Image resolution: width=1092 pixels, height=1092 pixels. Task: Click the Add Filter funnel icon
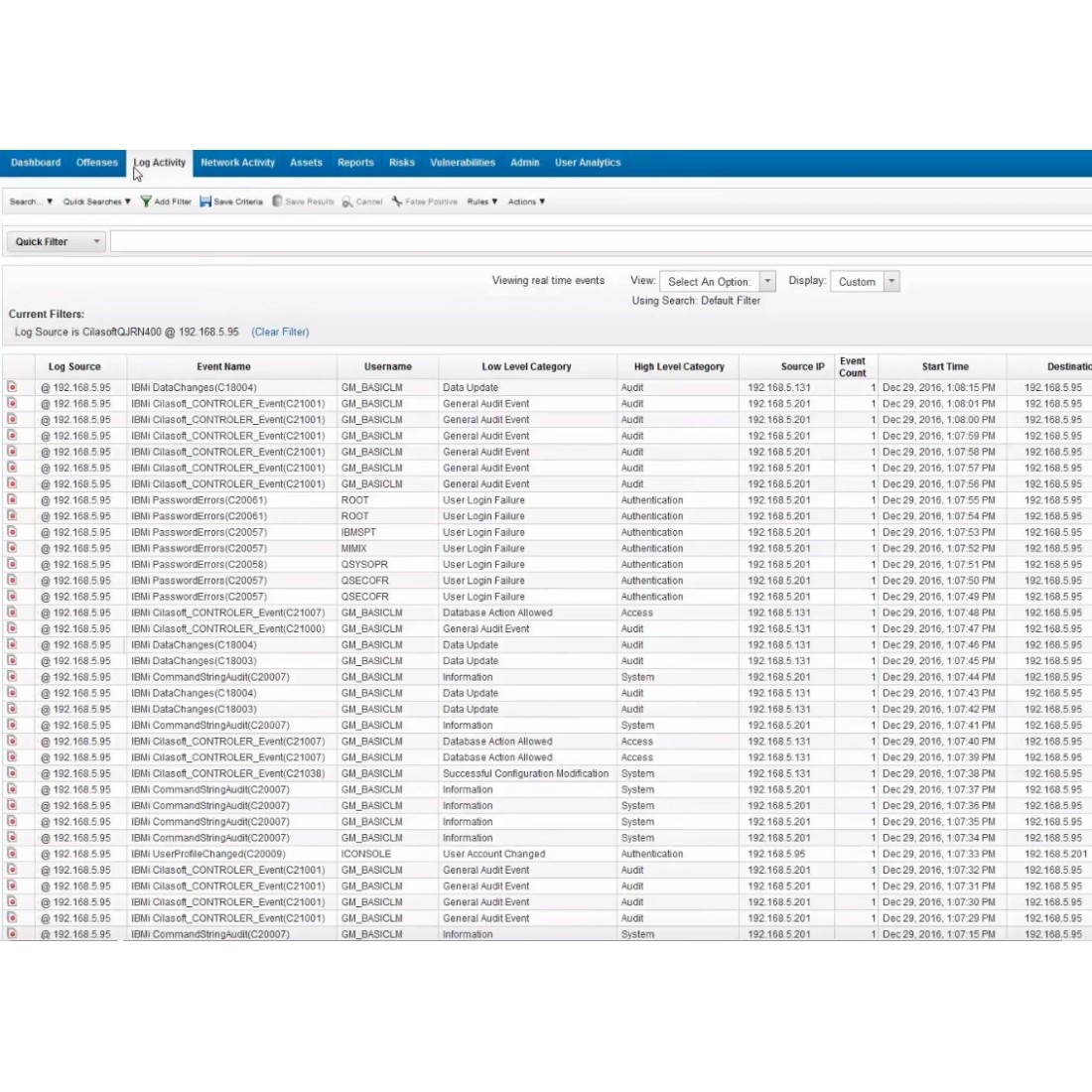(x=145, y=202)
